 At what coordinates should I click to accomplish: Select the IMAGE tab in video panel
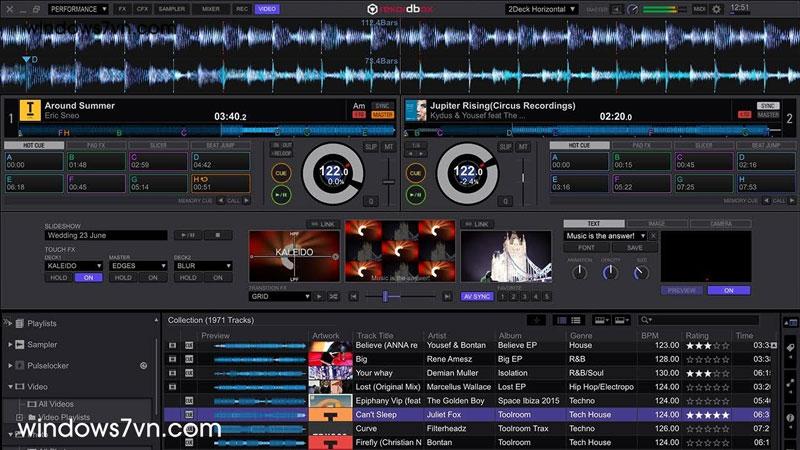point(657,223)
